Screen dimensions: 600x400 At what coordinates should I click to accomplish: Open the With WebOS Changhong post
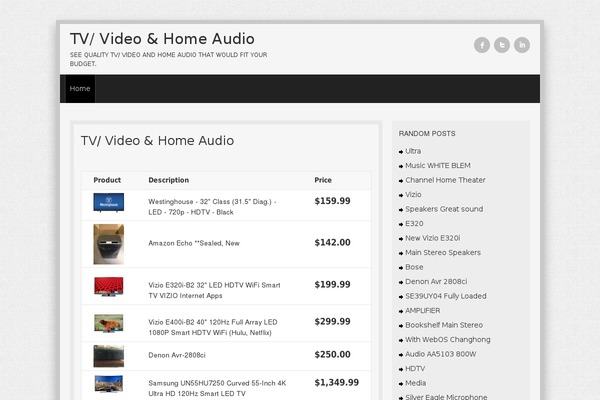pos(448,340)
